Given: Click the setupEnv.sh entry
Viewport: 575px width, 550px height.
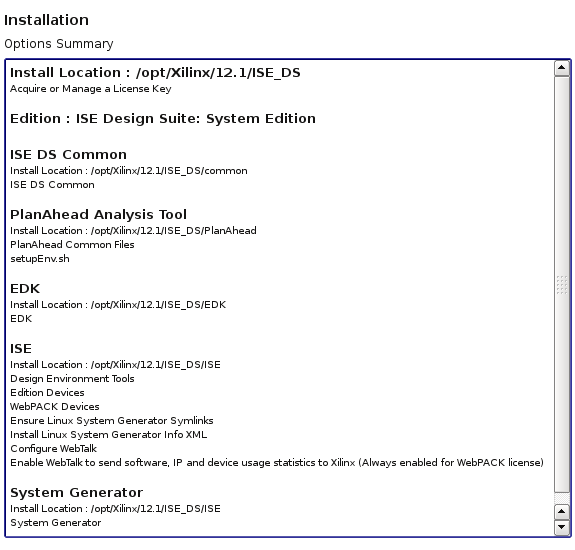Looking at the screenshot, I should tap(40, 259).
